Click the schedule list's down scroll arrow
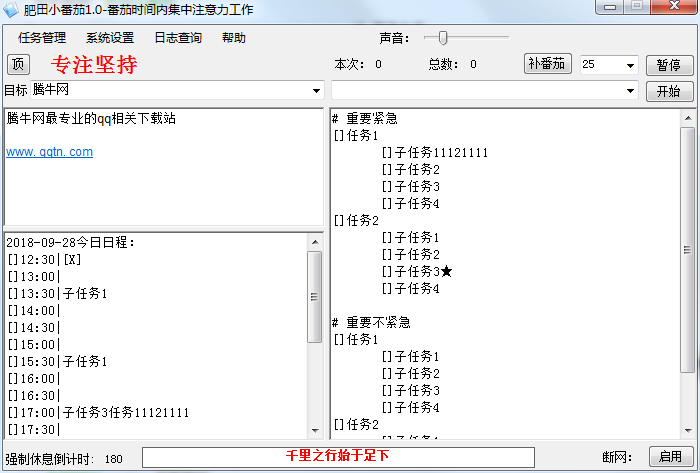 click(315, 431)
